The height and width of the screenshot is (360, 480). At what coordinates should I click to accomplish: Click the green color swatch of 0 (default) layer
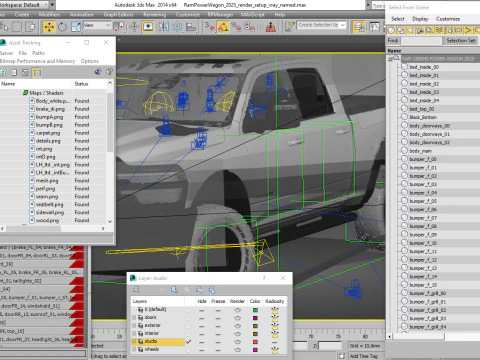(255, 310)
